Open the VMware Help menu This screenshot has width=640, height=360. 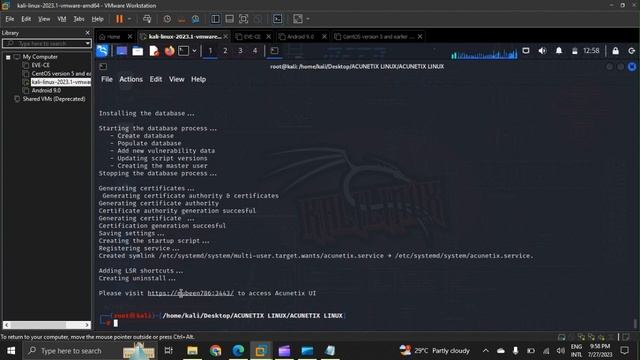(x=97, y=19)
